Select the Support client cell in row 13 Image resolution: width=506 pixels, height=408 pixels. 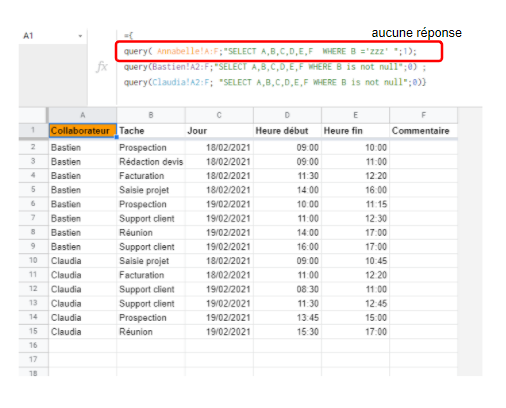[x=151, y=303]
